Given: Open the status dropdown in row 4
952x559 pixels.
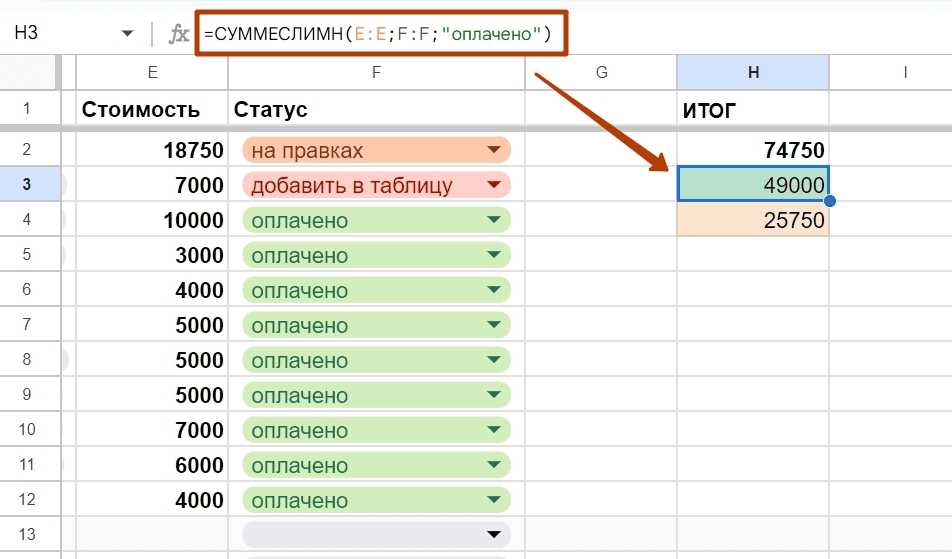Looking at the screenshot, I should pyautogui.click(x=494, y=220).
